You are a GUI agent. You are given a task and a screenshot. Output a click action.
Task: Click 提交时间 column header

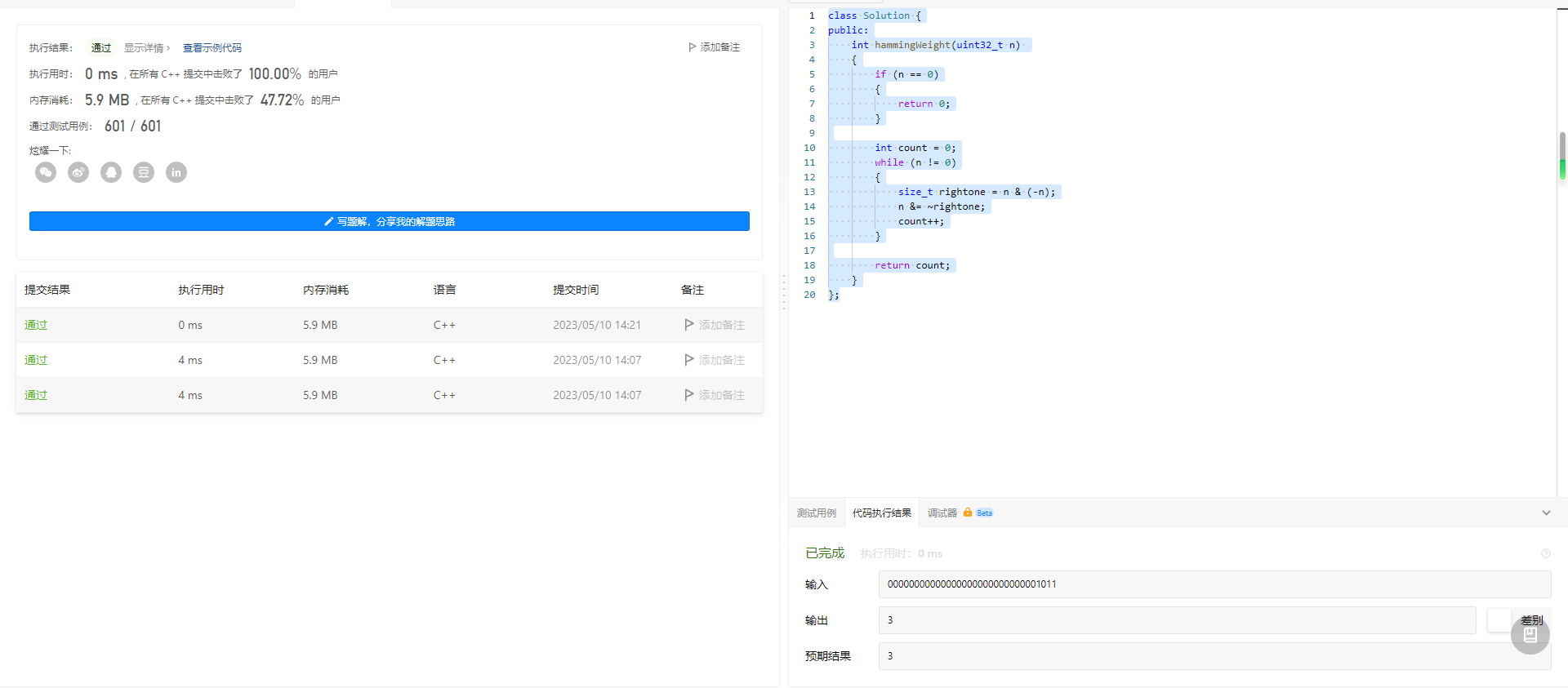pos(576,290)
